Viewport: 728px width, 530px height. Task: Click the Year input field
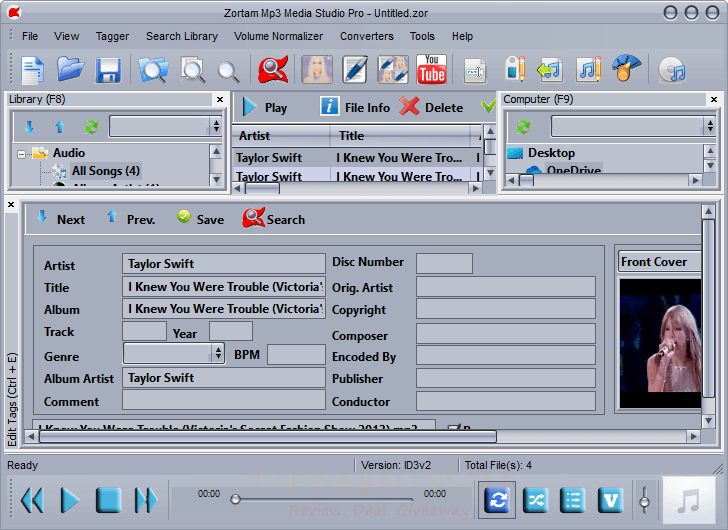[231, 331]
